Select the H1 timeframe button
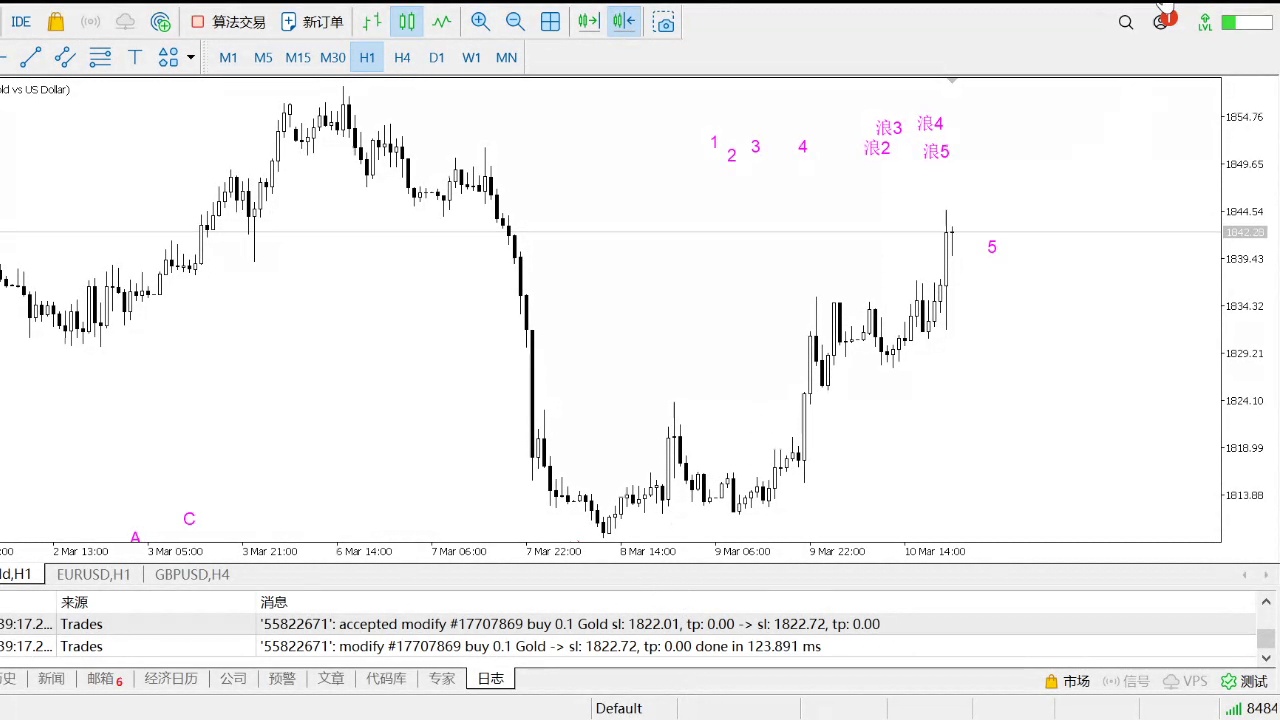 pyautogui.click(x=367, y=58)
